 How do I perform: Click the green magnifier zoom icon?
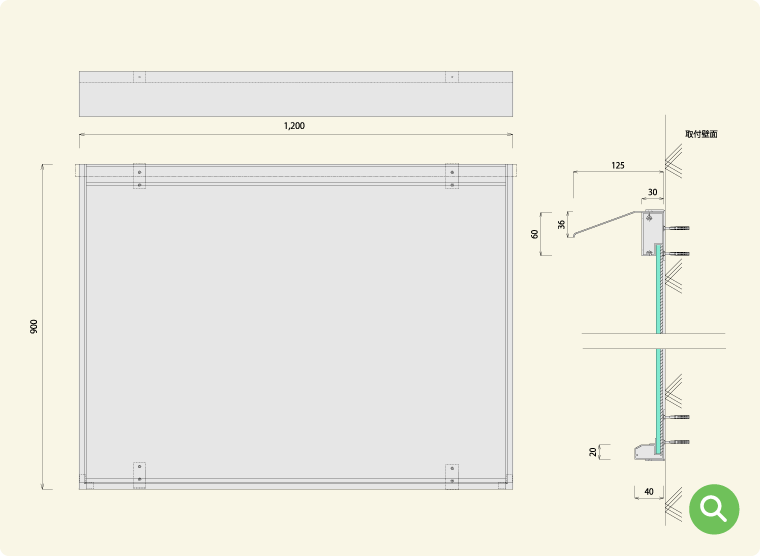point(714,509)
